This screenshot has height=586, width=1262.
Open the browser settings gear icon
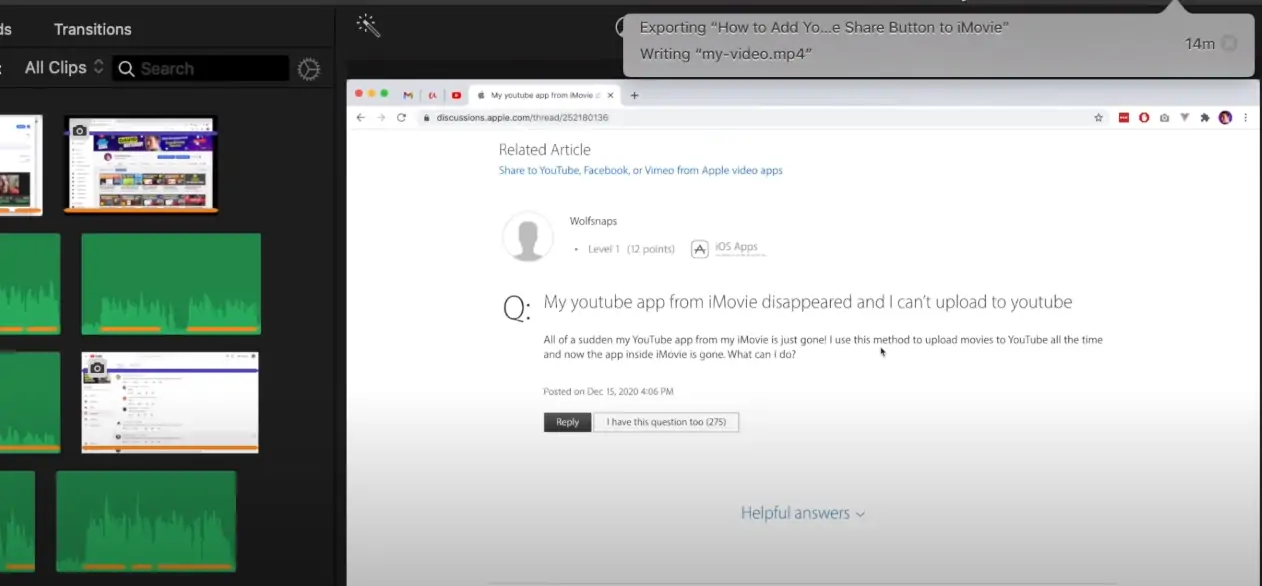pos(309,69)
